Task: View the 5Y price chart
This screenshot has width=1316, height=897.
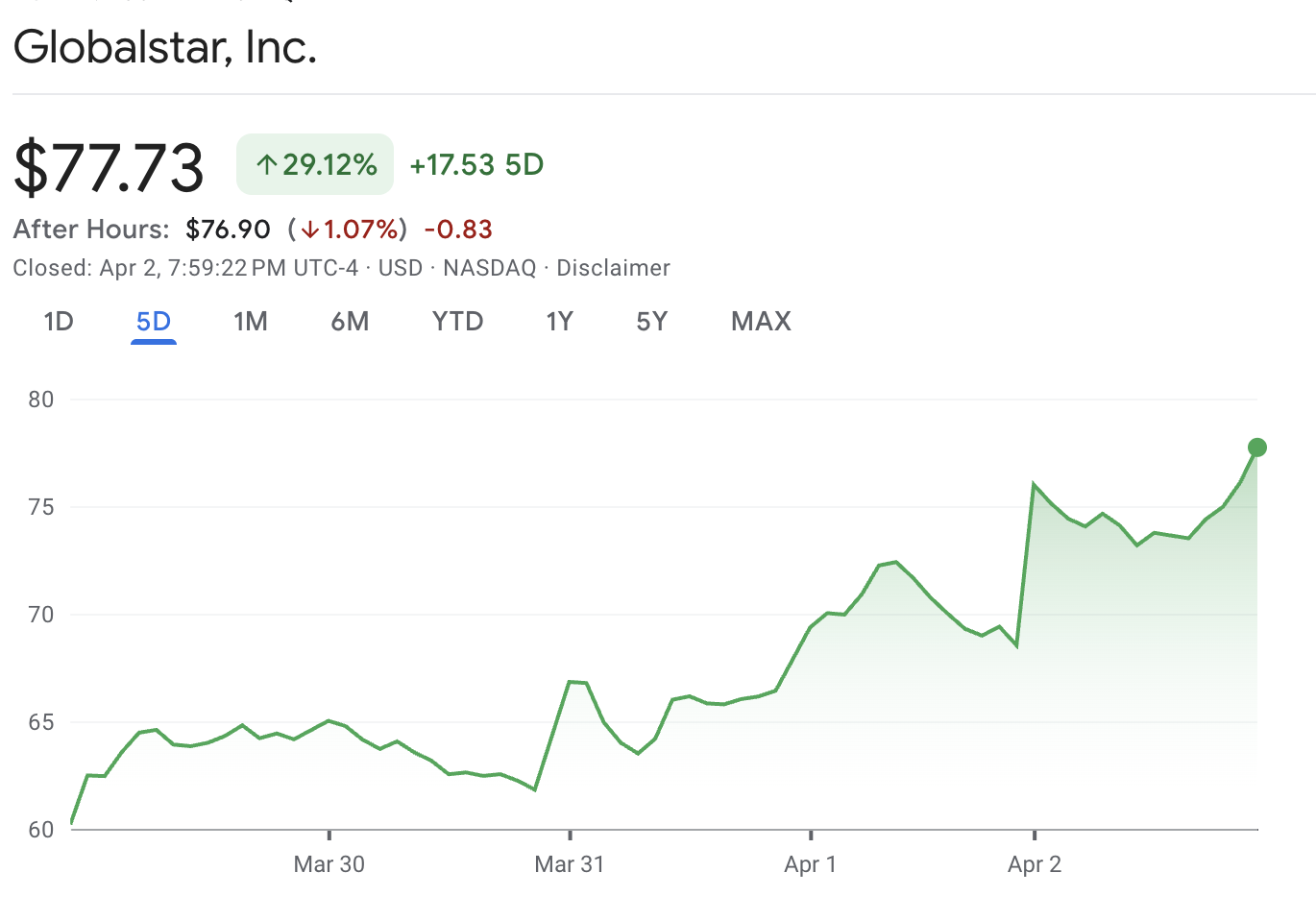Action: click(651, 322)
